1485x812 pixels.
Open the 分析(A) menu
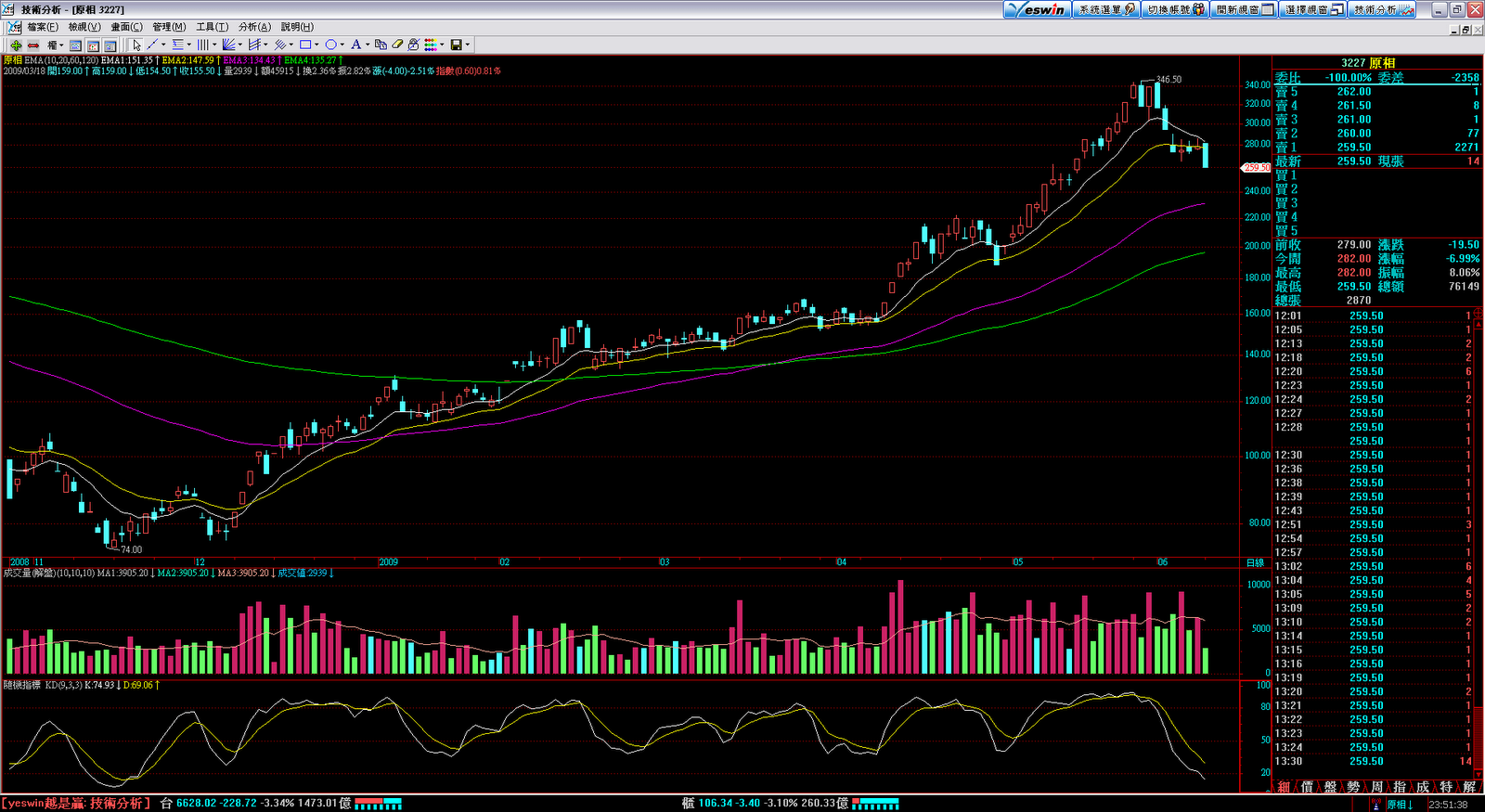254,27
